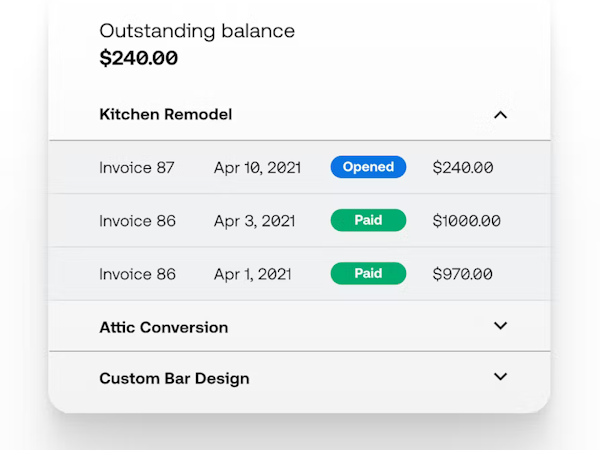Screen dimensions: 600x450
Task: Select the $1000.00 invoice amount
Action: coord(467,221)
